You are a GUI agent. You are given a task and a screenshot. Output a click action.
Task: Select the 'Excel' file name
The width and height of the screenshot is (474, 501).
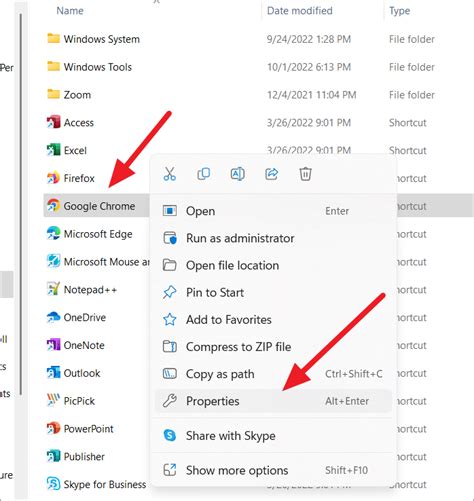pos(75,150)
